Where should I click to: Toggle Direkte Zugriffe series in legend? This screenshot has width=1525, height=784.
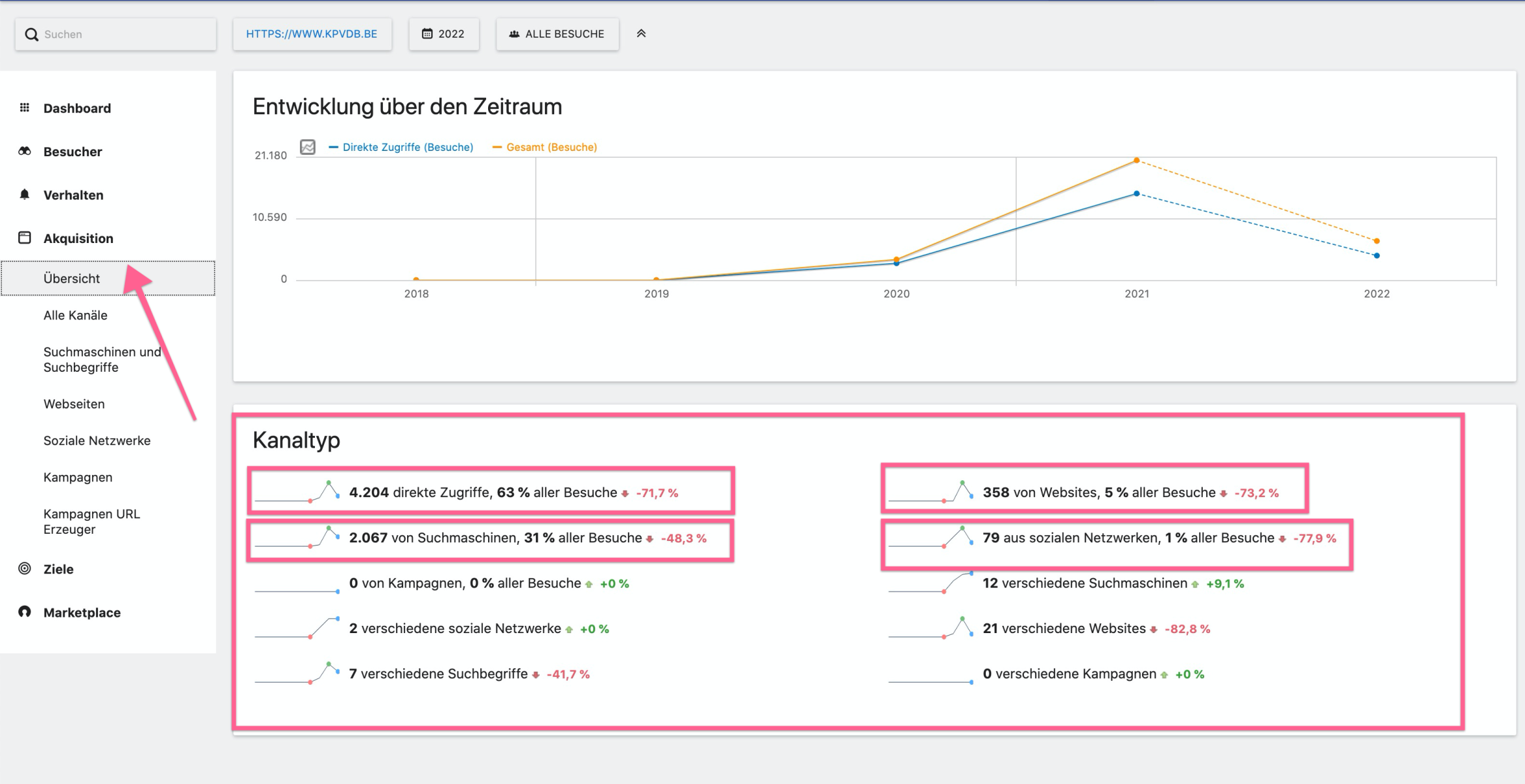tap(407, 148)
